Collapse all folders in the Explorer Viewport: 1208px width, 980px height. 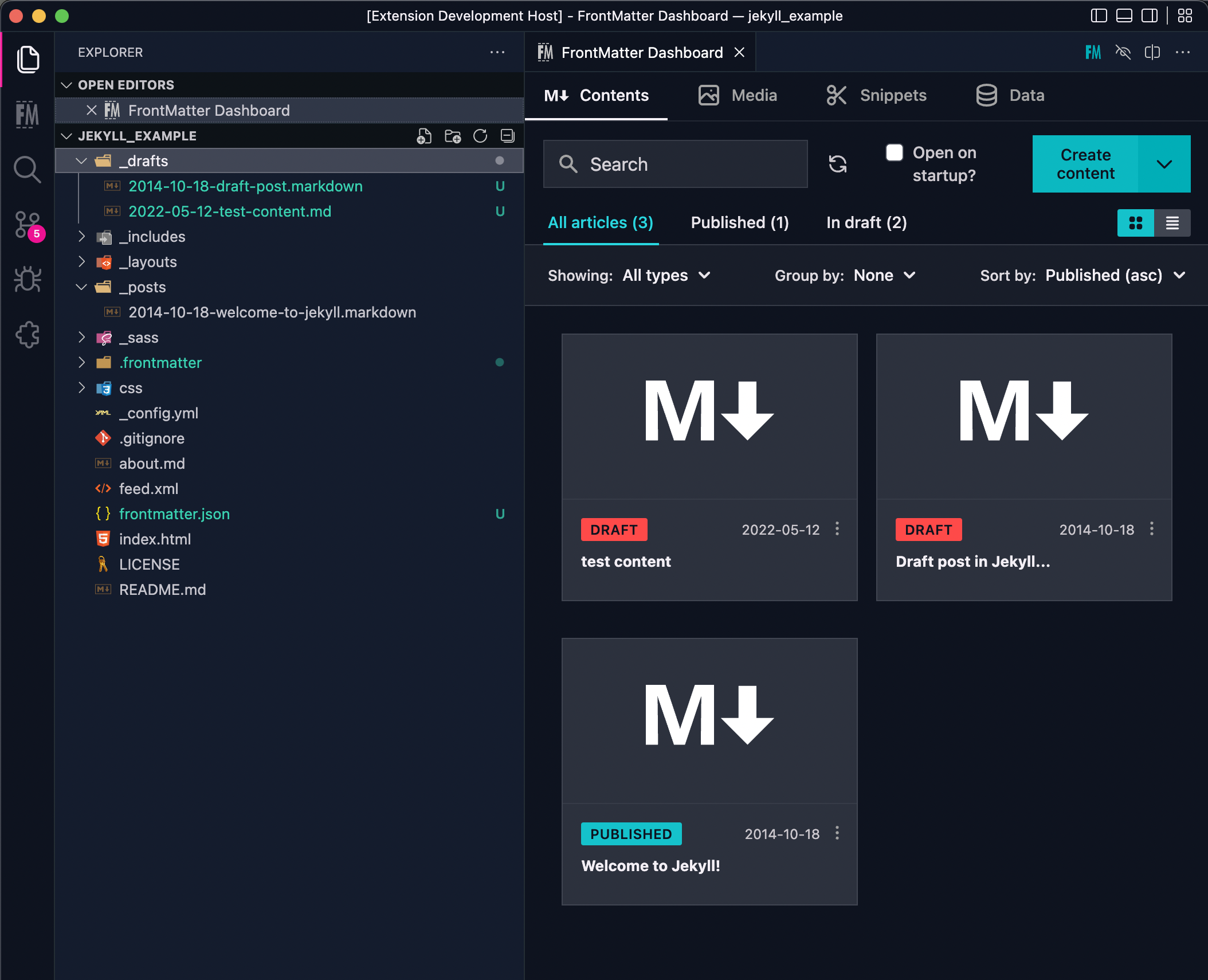coord(507,136)
